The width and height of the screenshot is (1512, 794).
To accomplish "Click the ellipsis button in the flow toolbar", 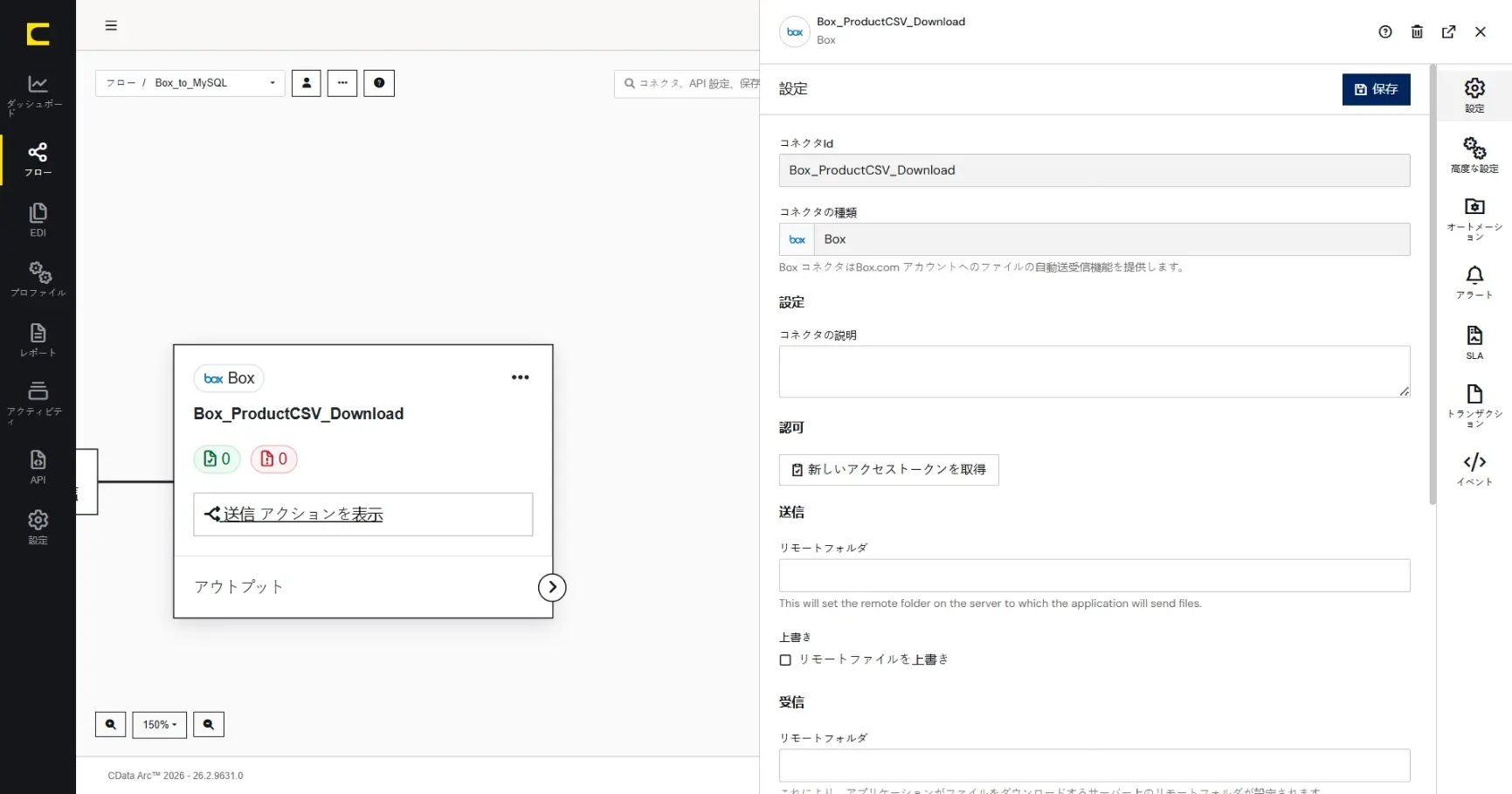I will [x=342, y=83].
